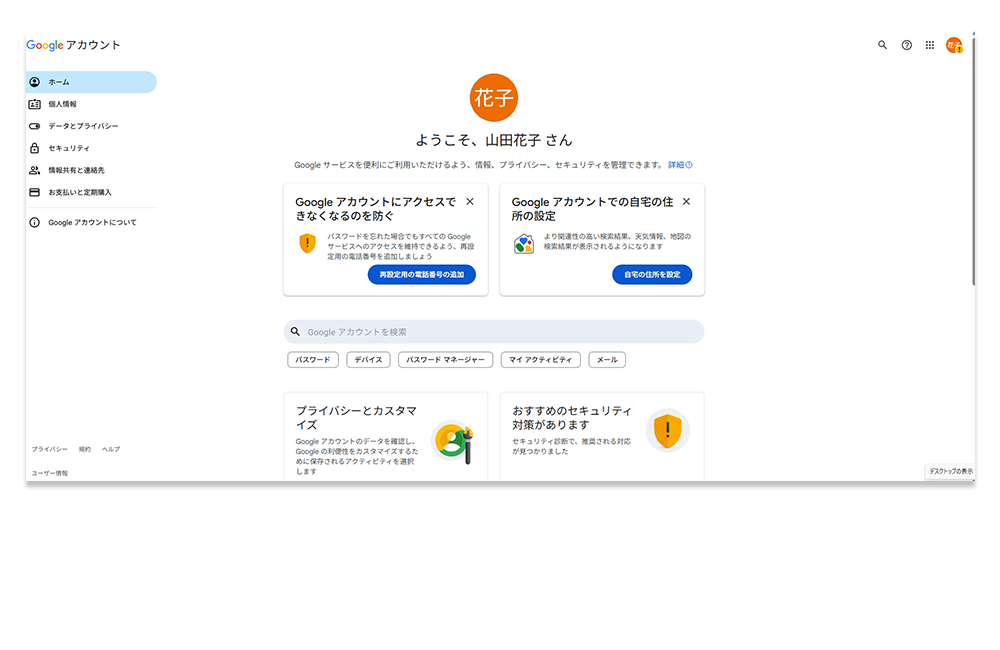This screenshot has width=1000, height=650.
Task: Open the 詳細 link
Action: coord(680,165)
